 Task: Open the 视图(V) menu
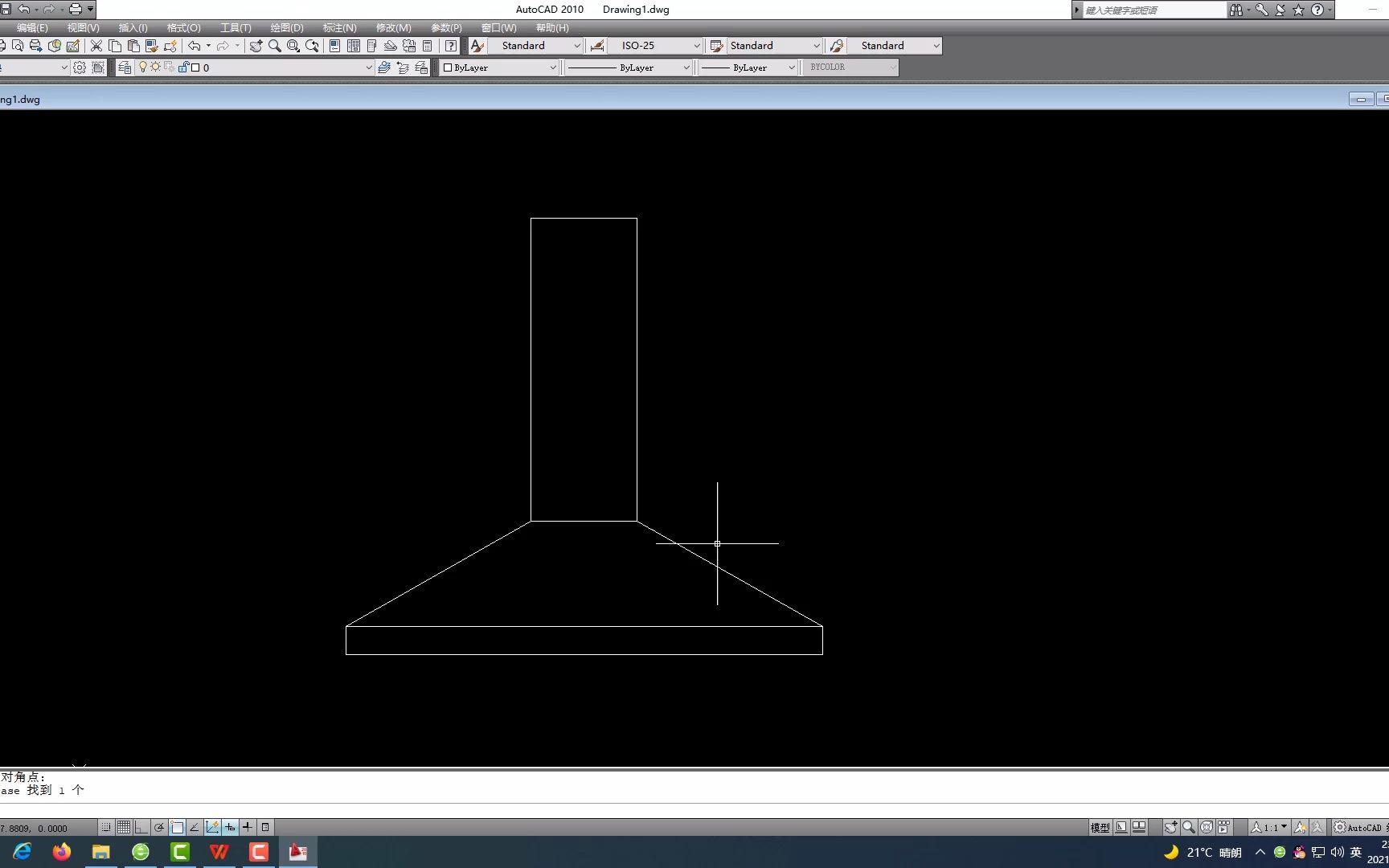click(84, 28)
